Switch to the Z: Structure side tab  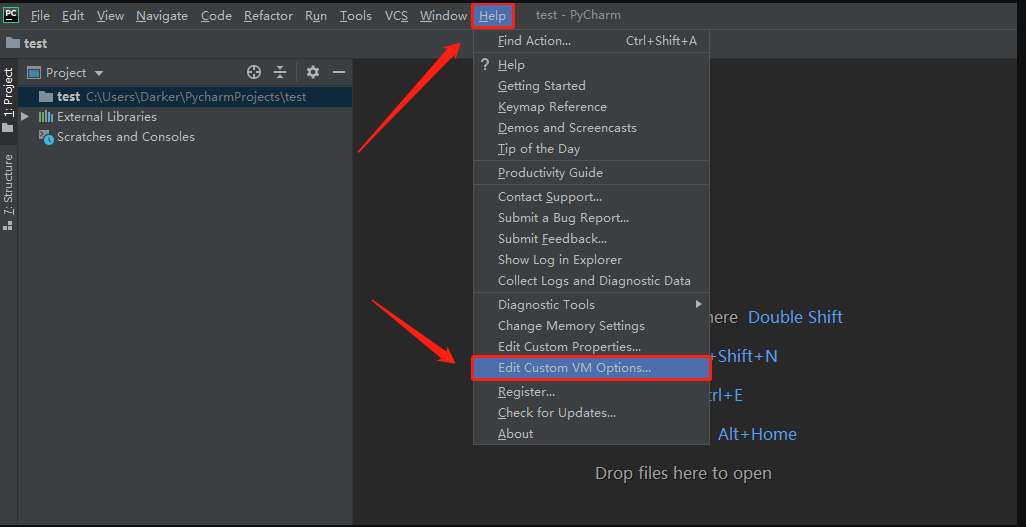pos(8,192)
